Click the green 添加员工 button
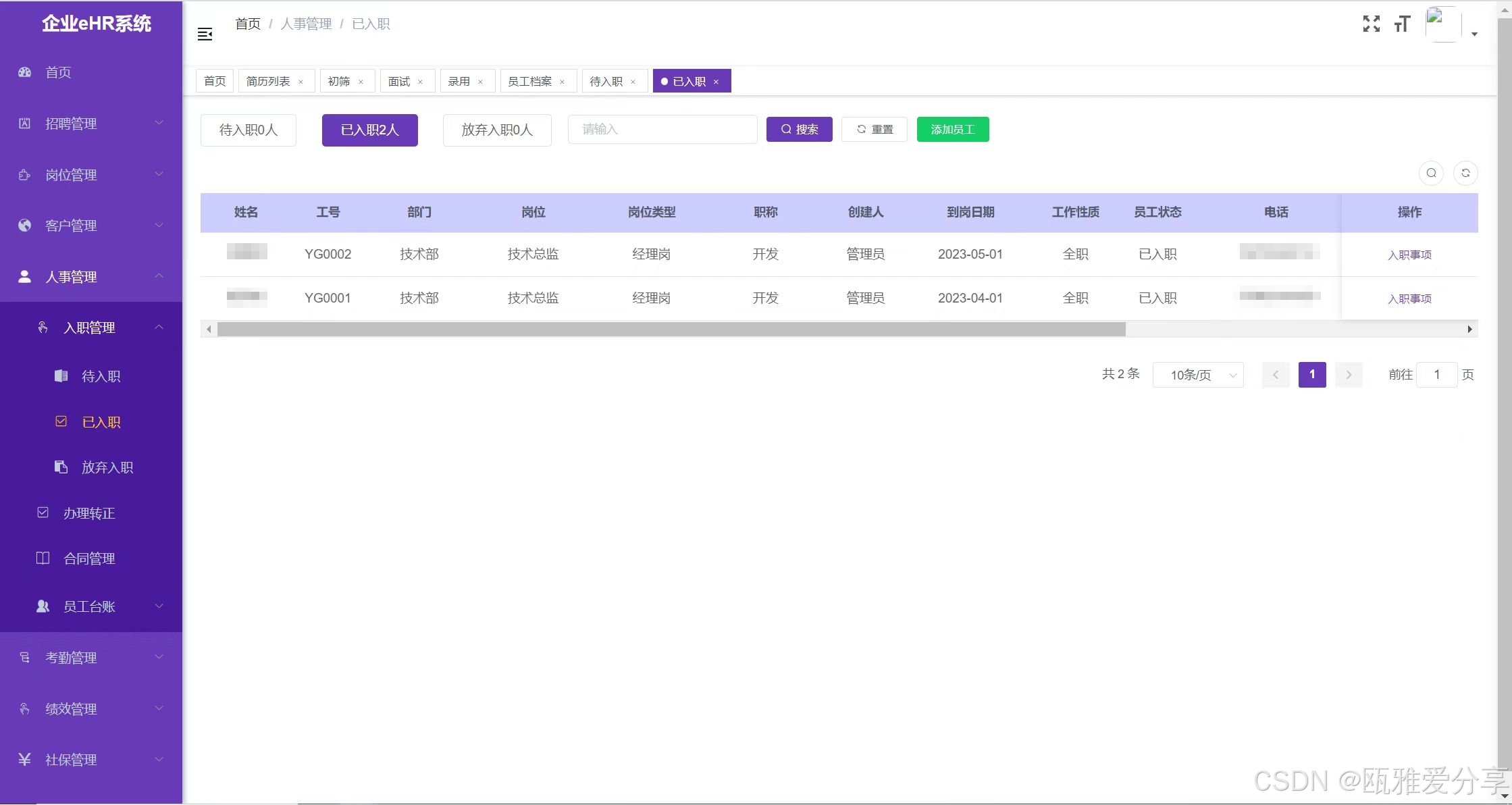The image size is (1512, 805). click(x=953, y=129)
